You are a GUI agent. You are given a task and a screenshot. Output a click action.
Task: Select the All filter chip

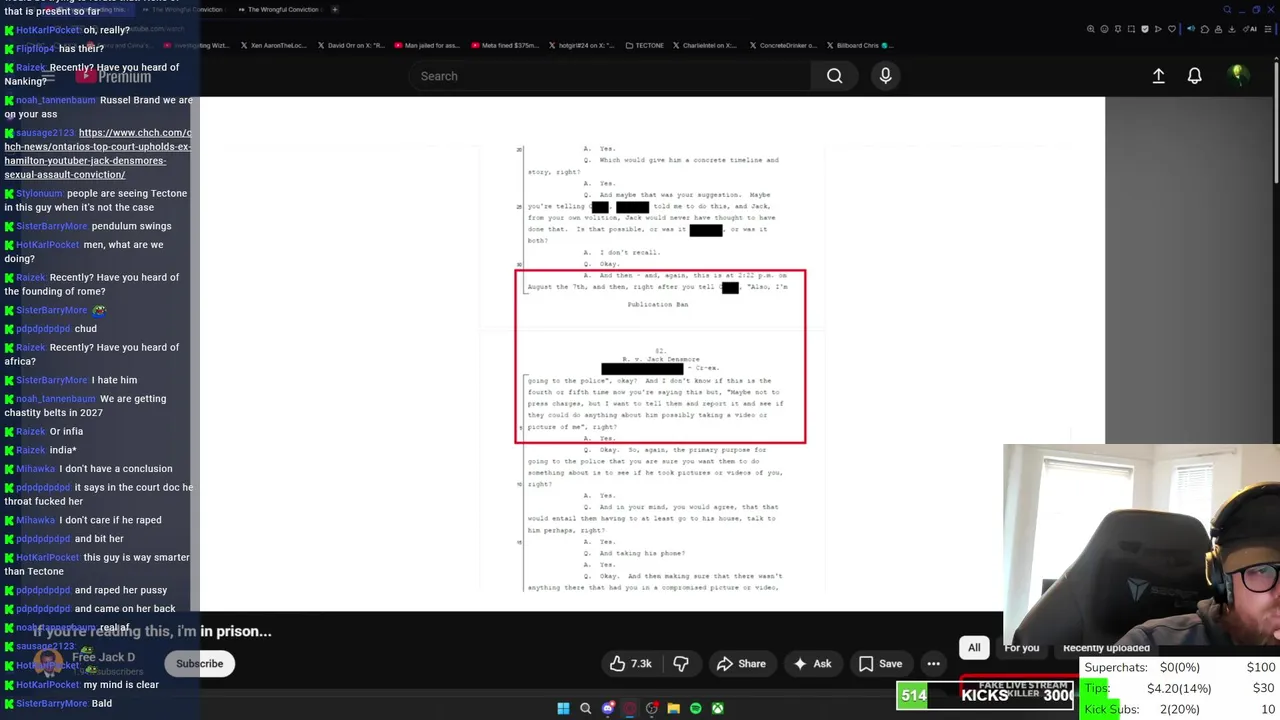pyautogui.click(x=974, y=648)
